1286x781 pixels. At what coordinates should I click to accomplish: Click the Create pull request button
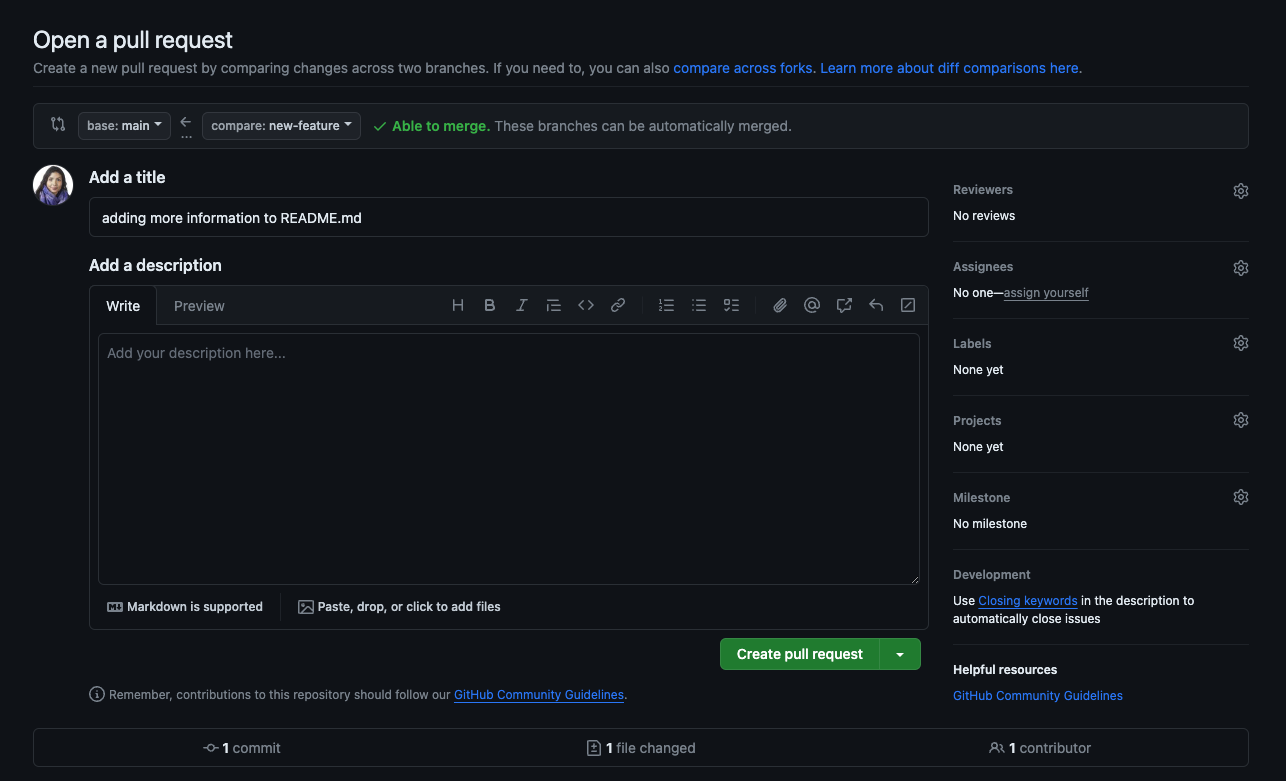tap(799, 654)
